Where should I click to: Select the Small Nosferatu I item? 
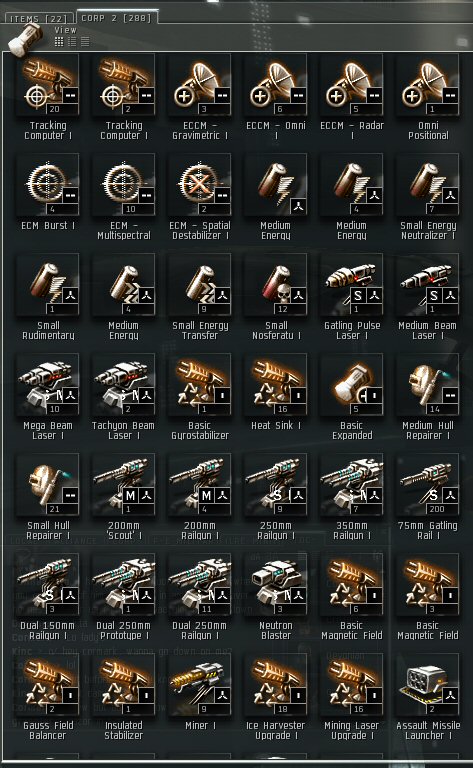[x=276, y=285]
